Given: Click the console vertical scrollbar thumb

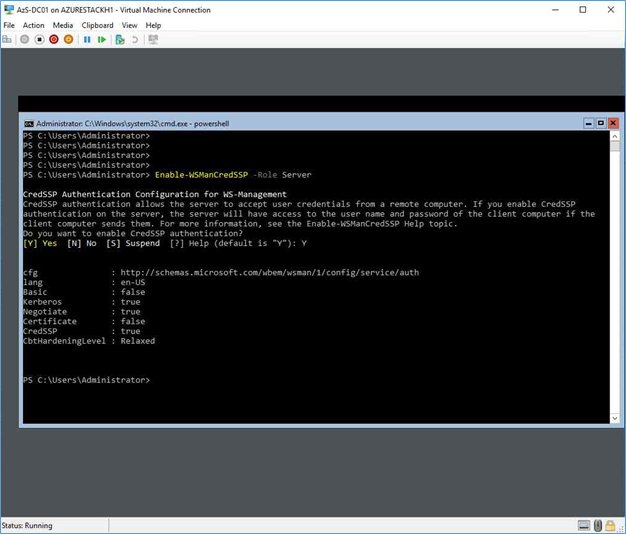Looking at the screenshot, I should 615,146.
